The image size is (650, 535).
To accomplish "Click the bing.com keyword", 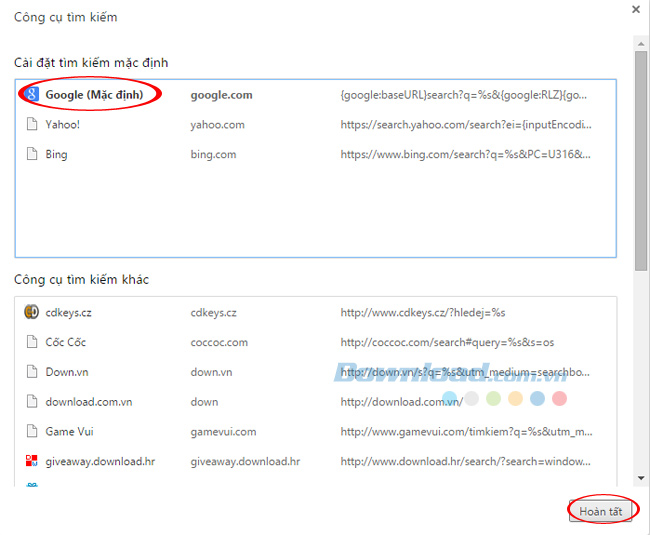I will point(213,155).
